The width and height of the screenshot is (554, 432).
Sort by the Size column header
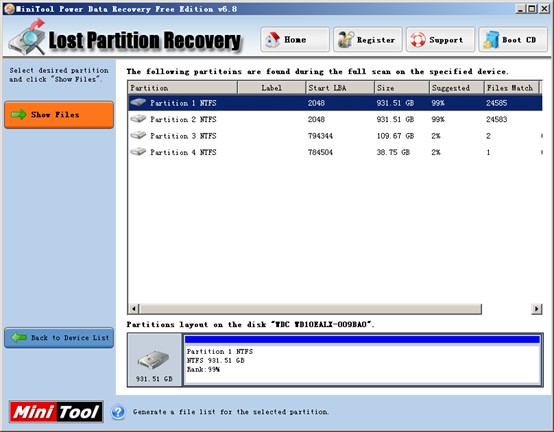(402, 88)
